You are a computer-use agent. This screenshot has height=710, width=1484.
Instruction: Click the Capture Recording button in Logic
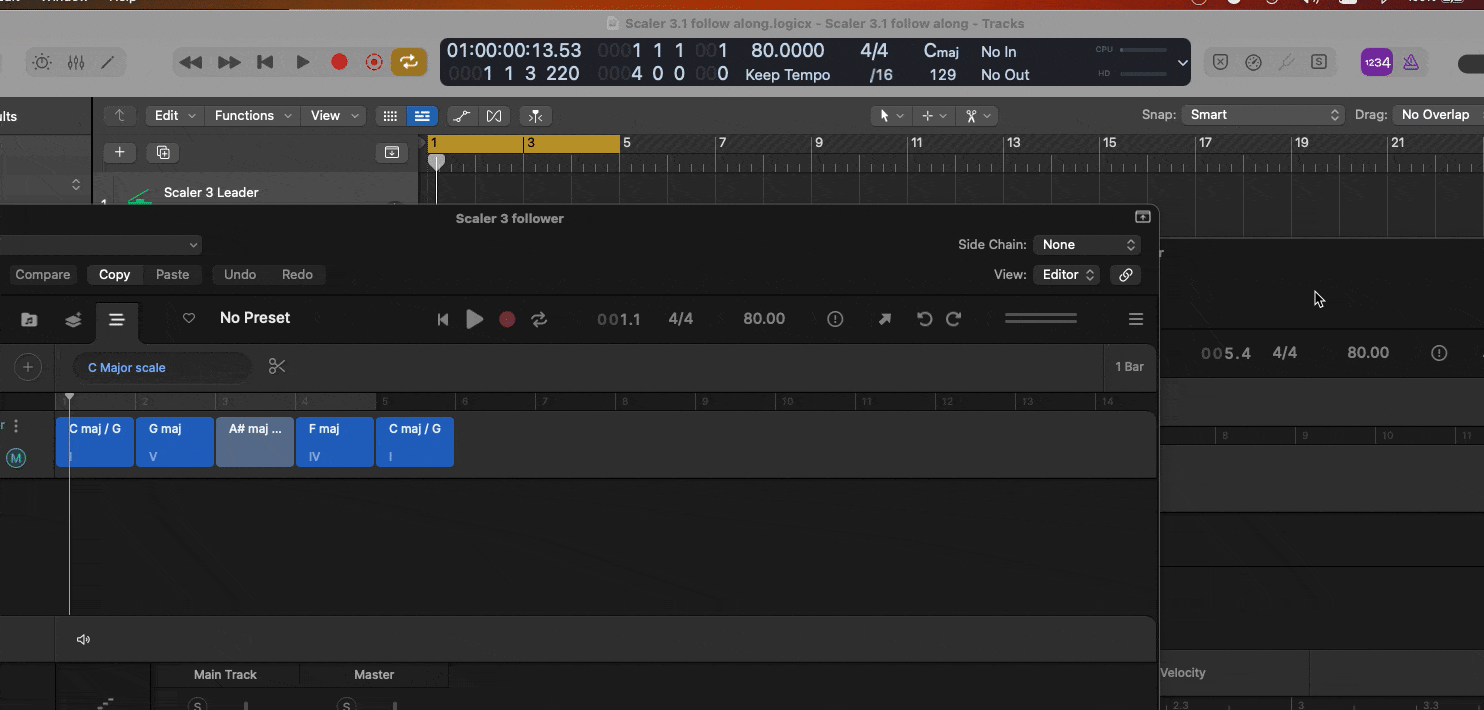pyautogui.click(x=374, y=62)
